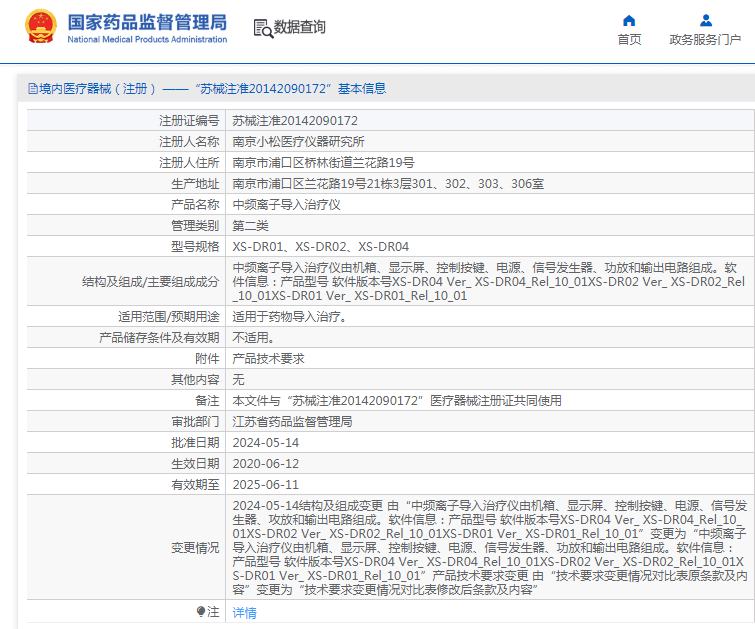Click 国家药品监督管理局 site title
Viewport: 755px width, 629px height.
click(147, 22)
